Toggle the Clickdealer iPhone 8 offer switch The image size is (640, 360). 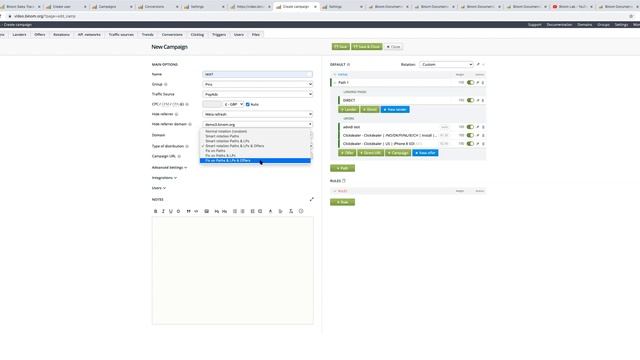[x=470, y=144]
